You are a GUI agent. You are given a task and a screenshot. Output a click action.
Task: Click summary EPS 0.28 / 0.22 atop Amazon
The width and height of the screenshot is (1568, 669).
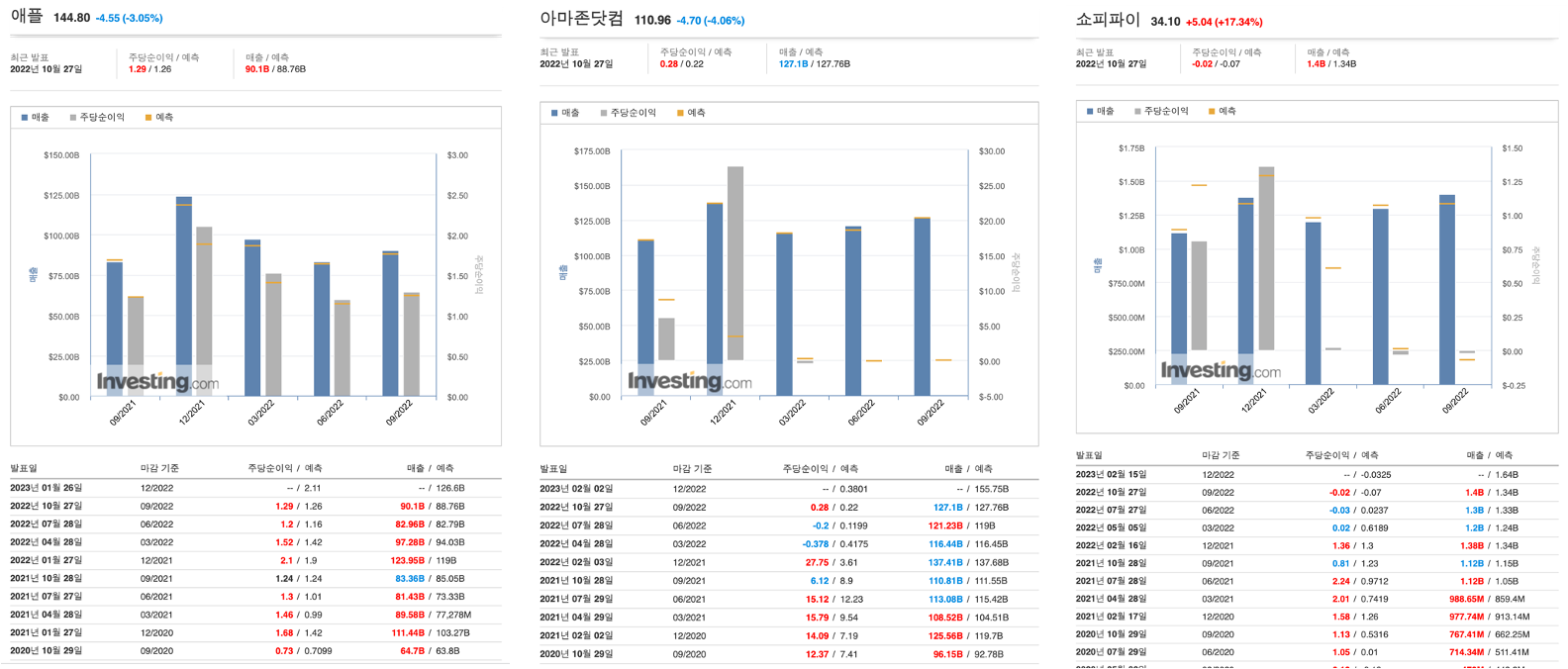(x=682, y=64)
